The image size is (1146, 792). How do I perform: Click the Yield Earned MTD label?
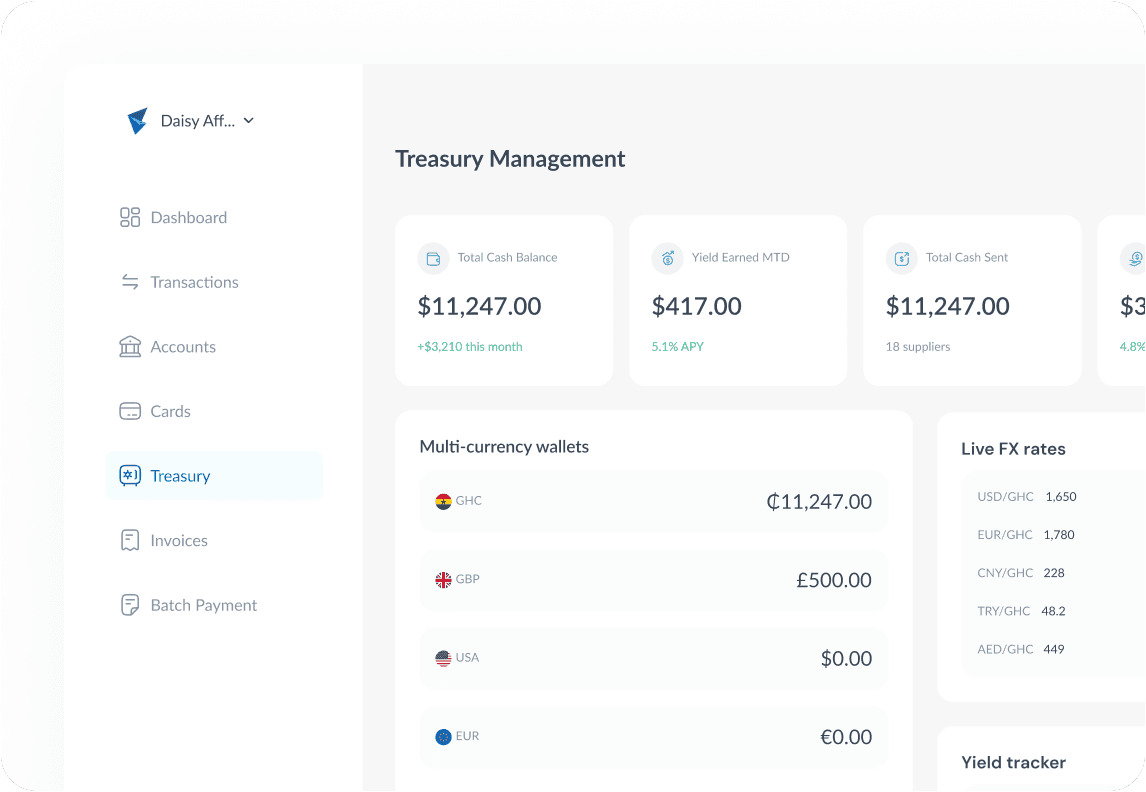pos(741,257)
